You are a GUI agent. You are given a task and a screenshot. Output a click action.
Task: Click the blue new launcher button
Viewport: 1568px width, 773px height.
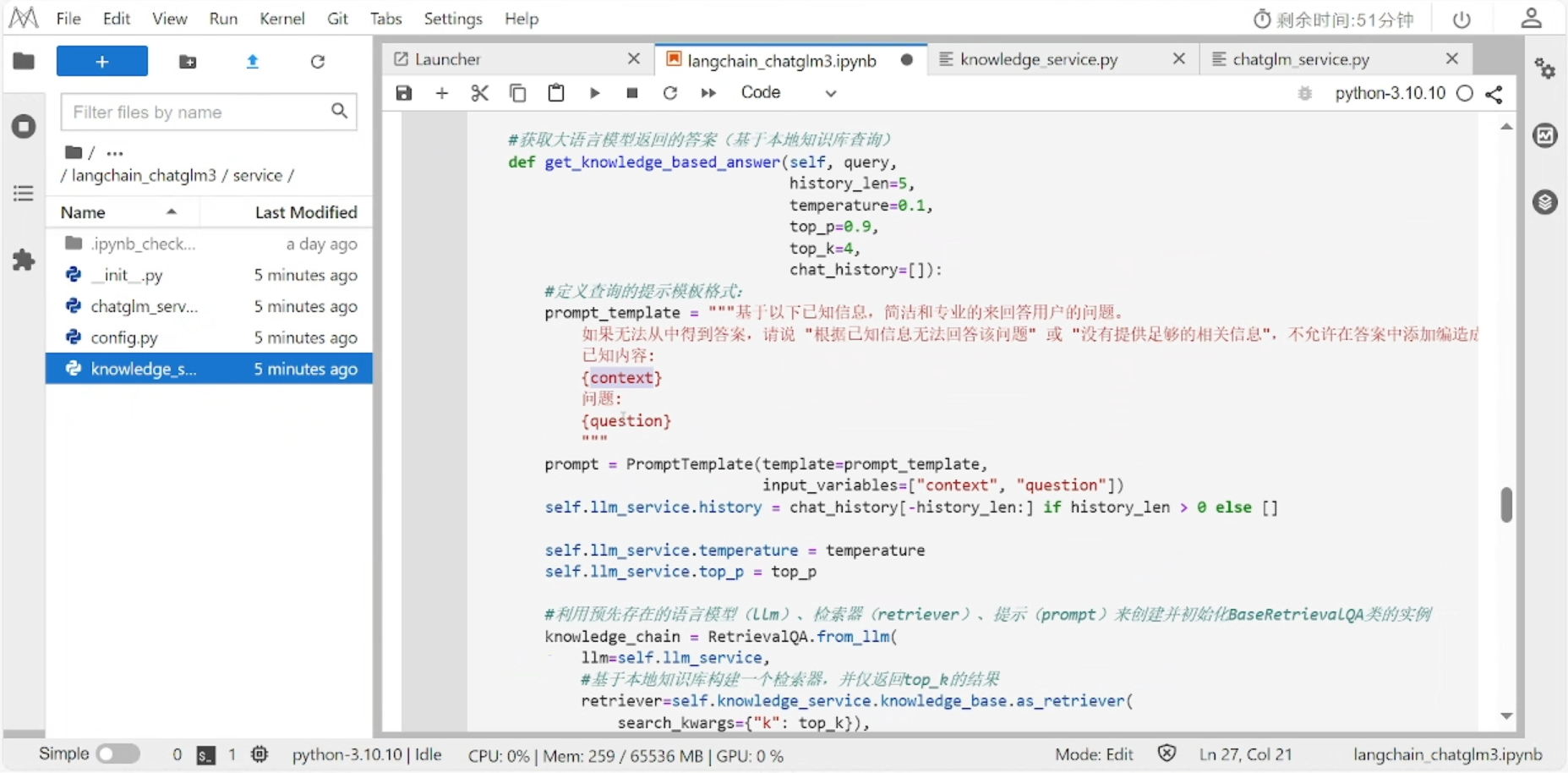(x=101, y=62)
